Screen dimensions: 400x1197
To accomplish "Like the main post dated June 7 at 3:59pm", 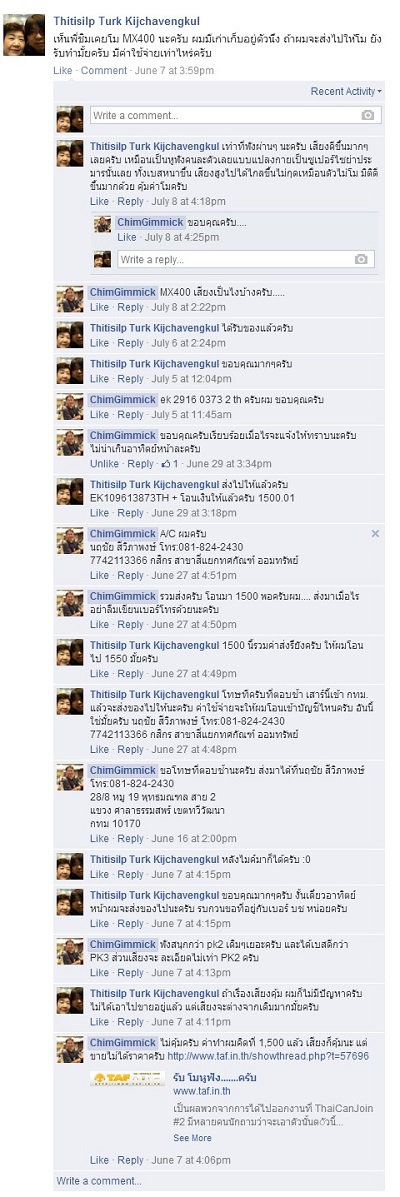I will pos(63,70).
